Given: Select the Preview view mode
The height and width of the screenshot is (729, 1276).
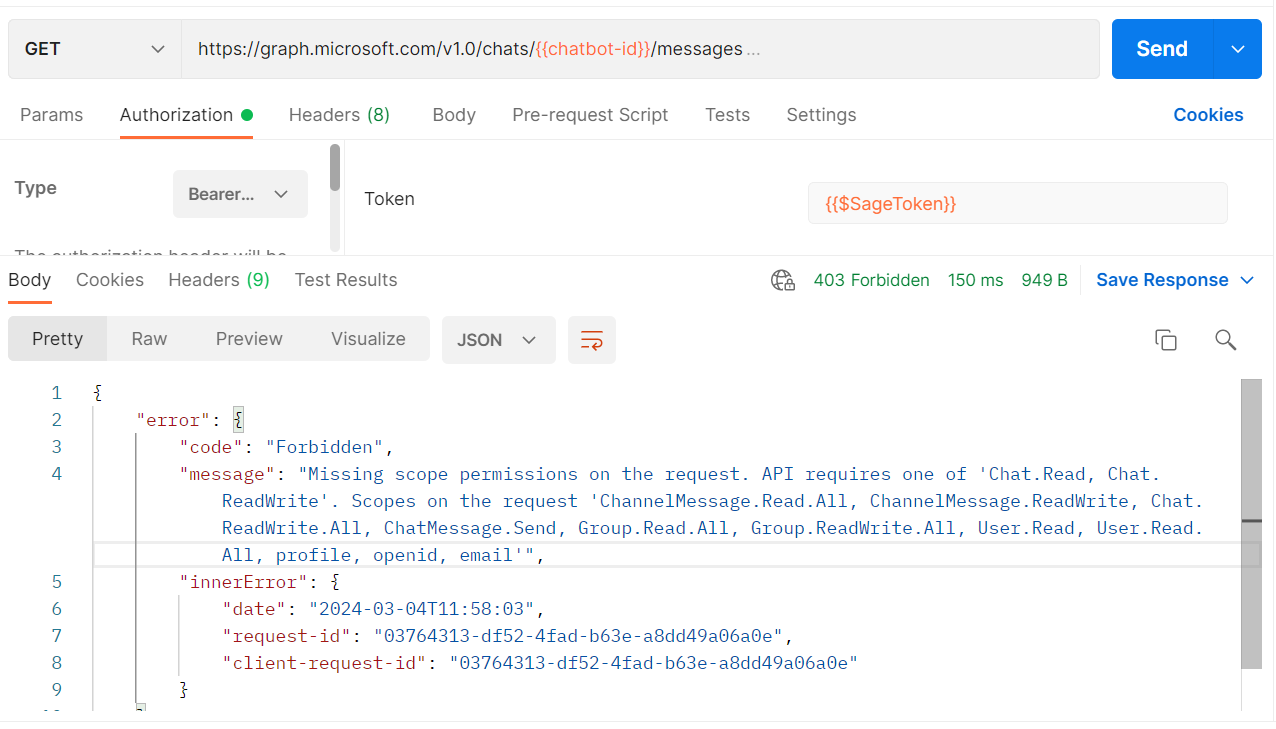Looking at the screenshot, I should pyautogui.click(x=249, y=339).
